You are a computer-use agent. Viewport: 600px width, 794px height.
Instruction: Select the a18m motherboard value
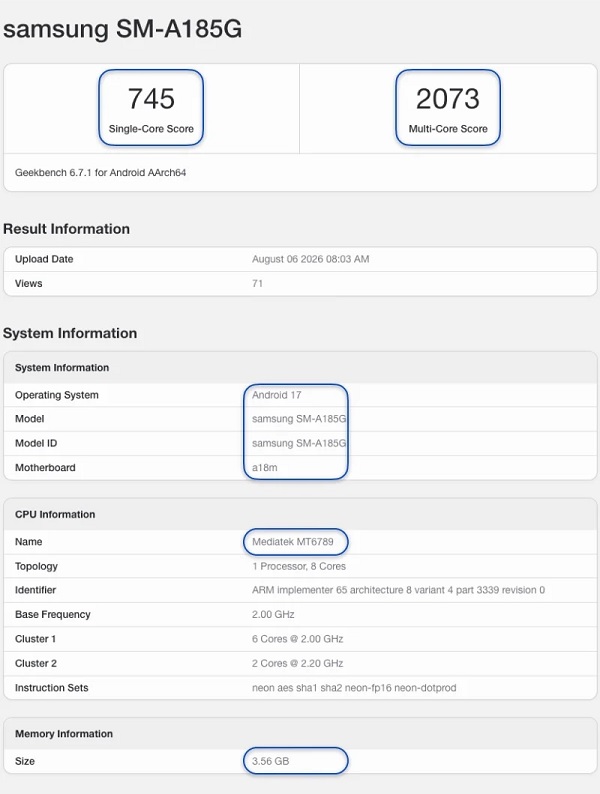tap(264, 467)
